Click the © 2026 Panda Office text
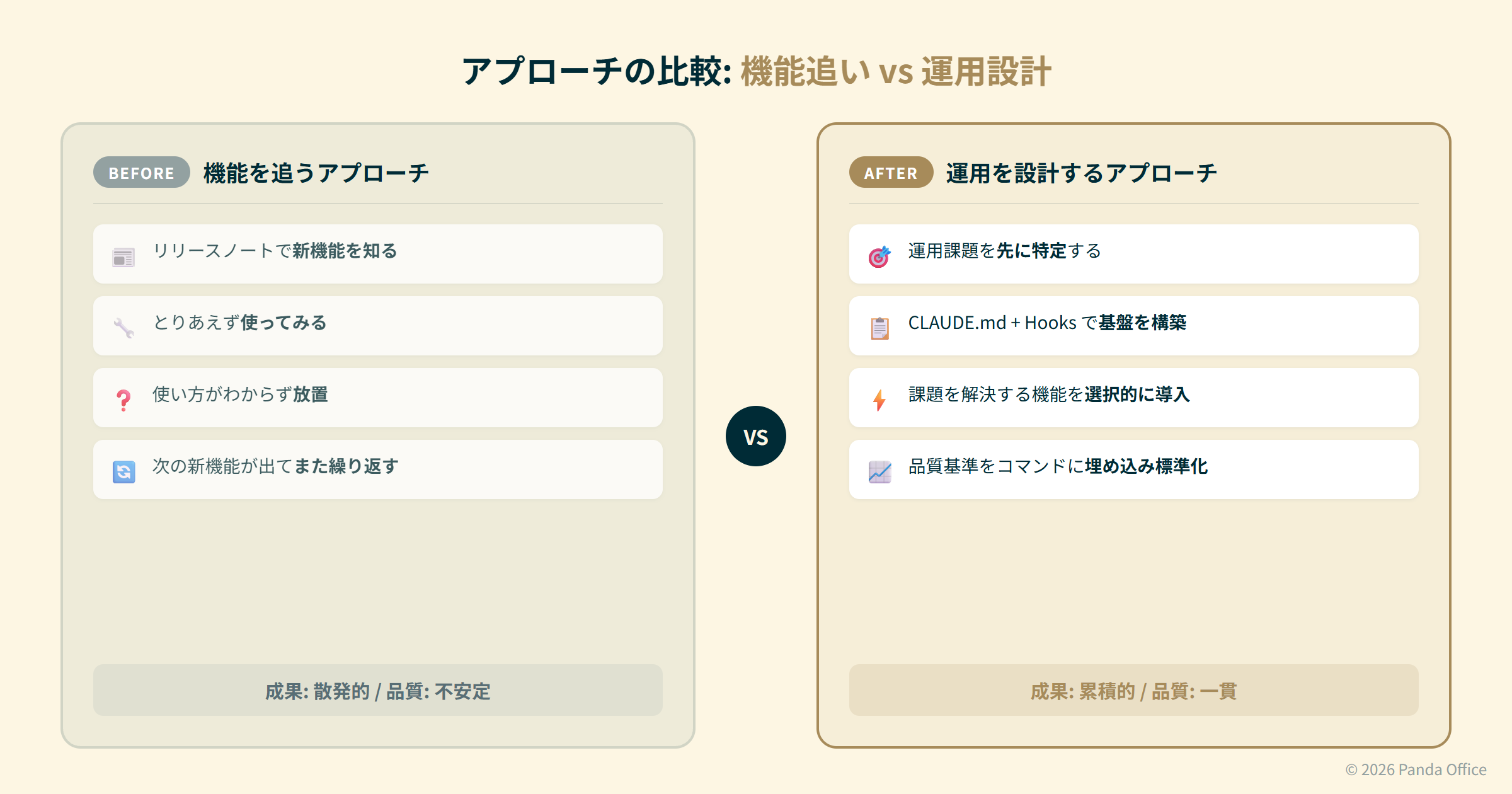Image resolution: width=1512 pixels, height=794 pixels. [x=1416, y=769]
